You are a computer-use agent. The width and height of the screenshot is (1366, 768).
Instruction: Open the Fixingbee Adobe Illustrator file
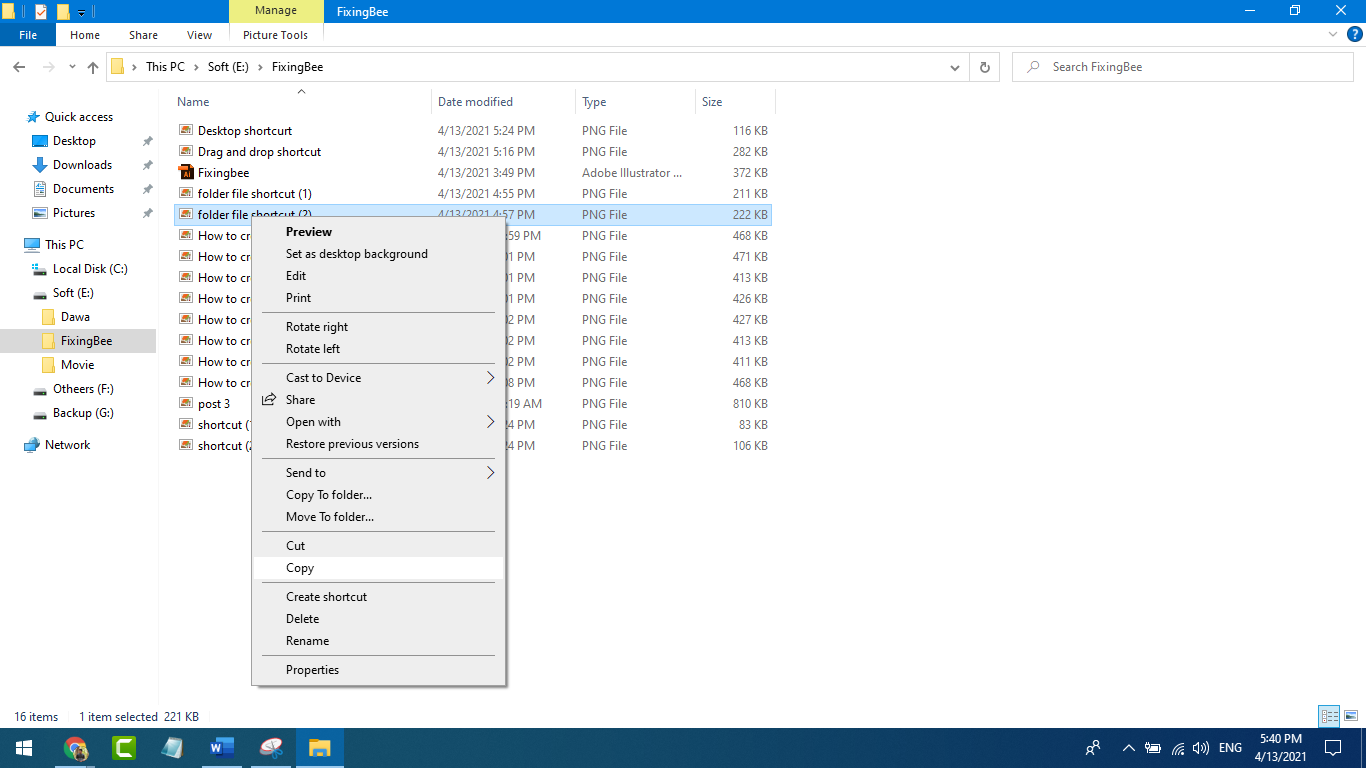pyautogui.click(x=223, y=173)
